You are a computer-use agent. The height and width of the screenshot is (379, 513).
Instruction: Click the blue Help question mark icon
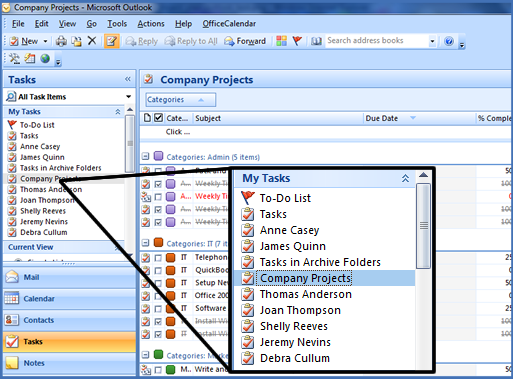[449, 41]
